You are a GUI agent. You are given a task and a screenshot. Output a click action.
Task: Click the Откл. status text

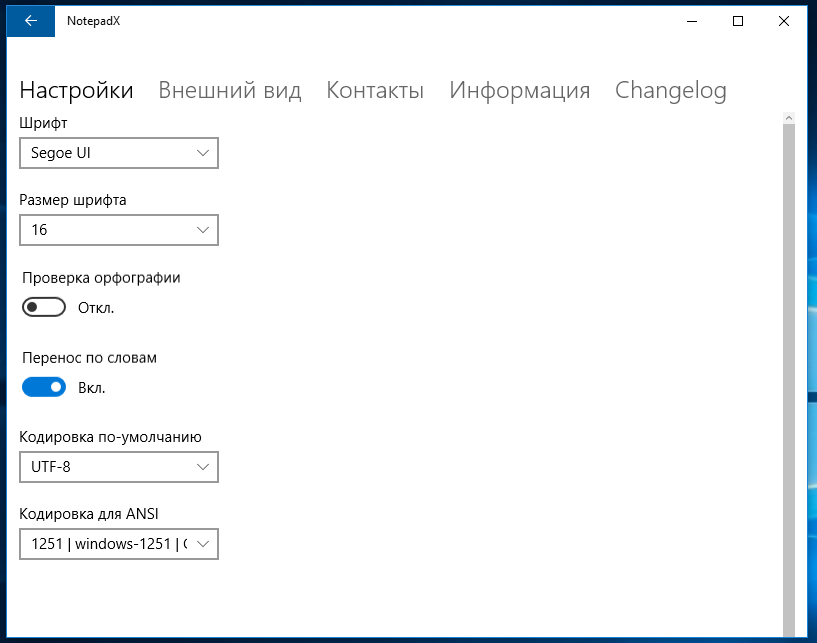click(96, 308)
